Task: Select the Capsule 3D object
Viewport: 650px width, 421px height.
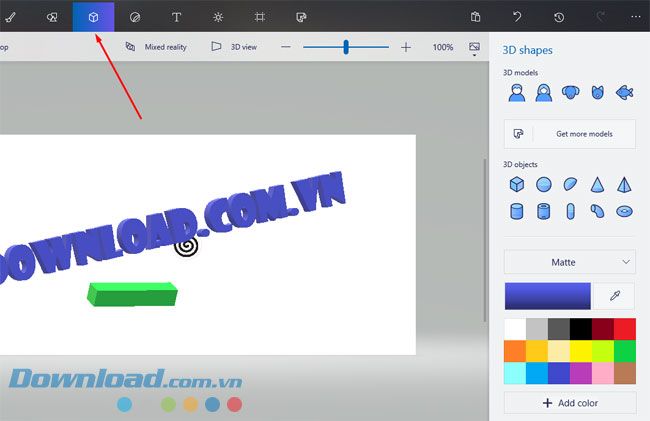Action: pyautogui.click(x=570, y=211)
